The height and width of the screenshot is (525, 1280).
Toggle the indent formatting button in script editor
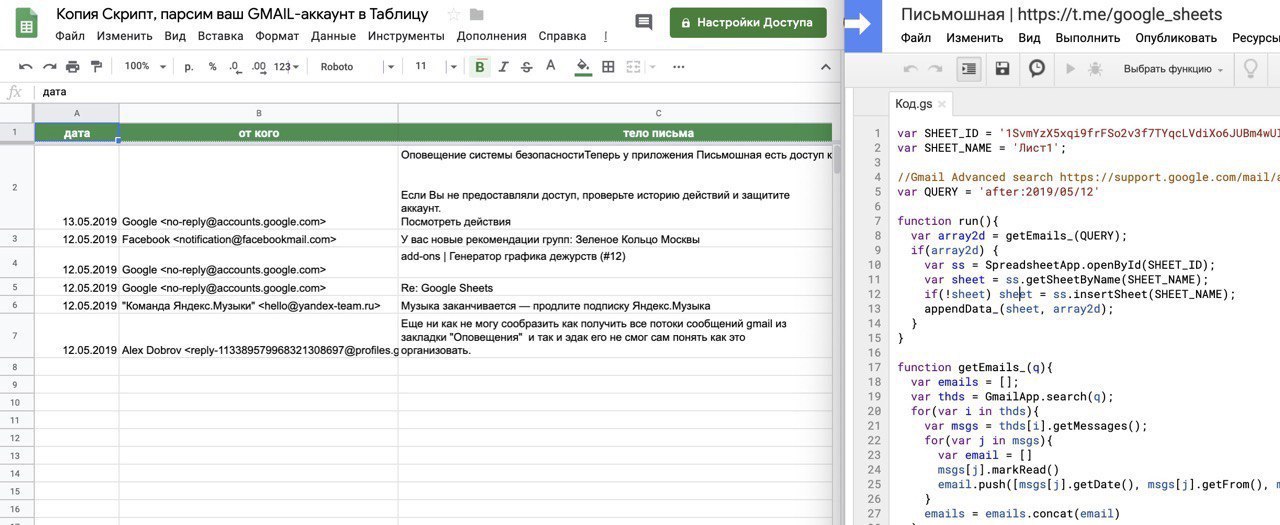968,69
